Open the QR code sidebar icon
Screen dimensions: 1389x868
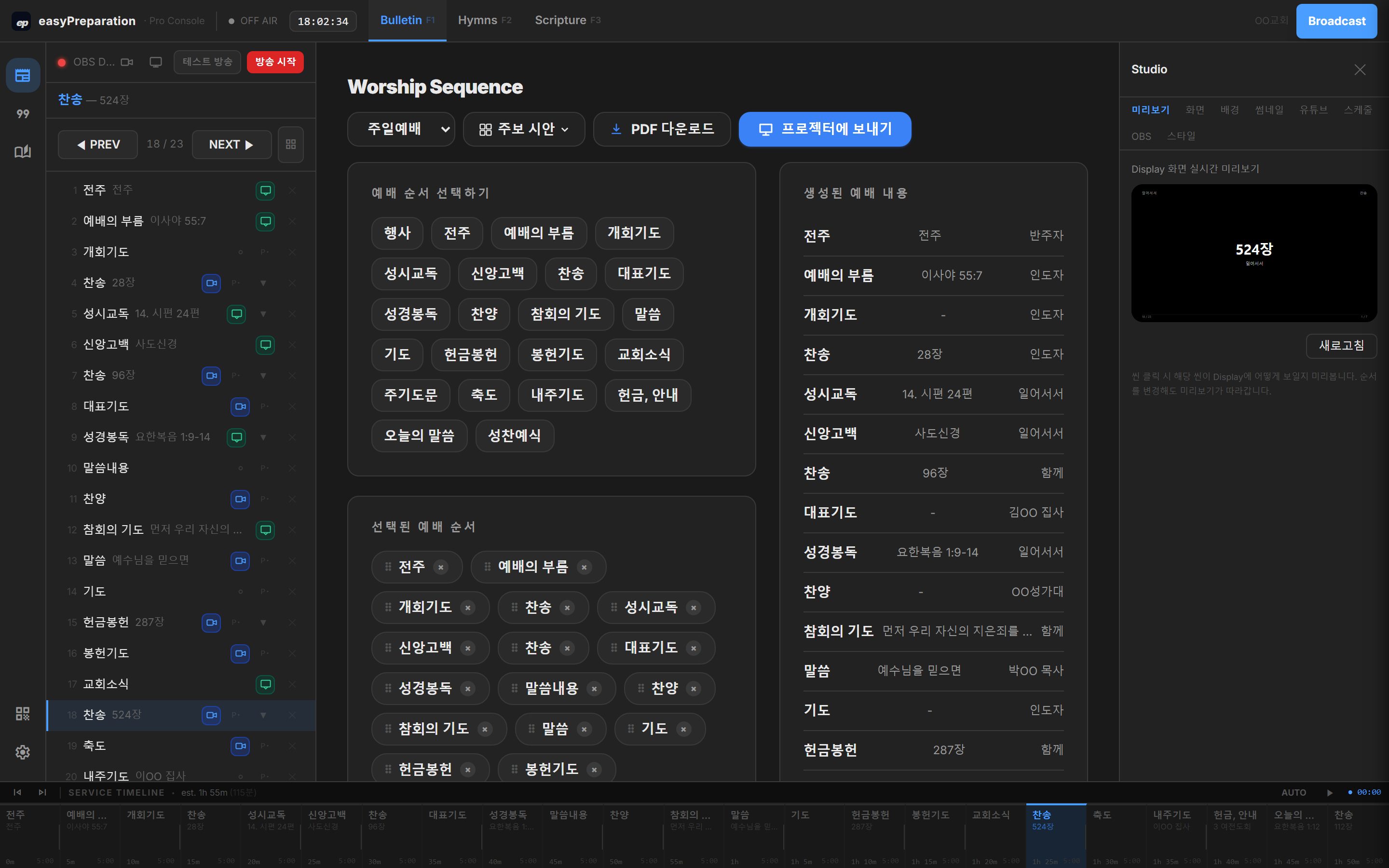(x=22, y=714)
